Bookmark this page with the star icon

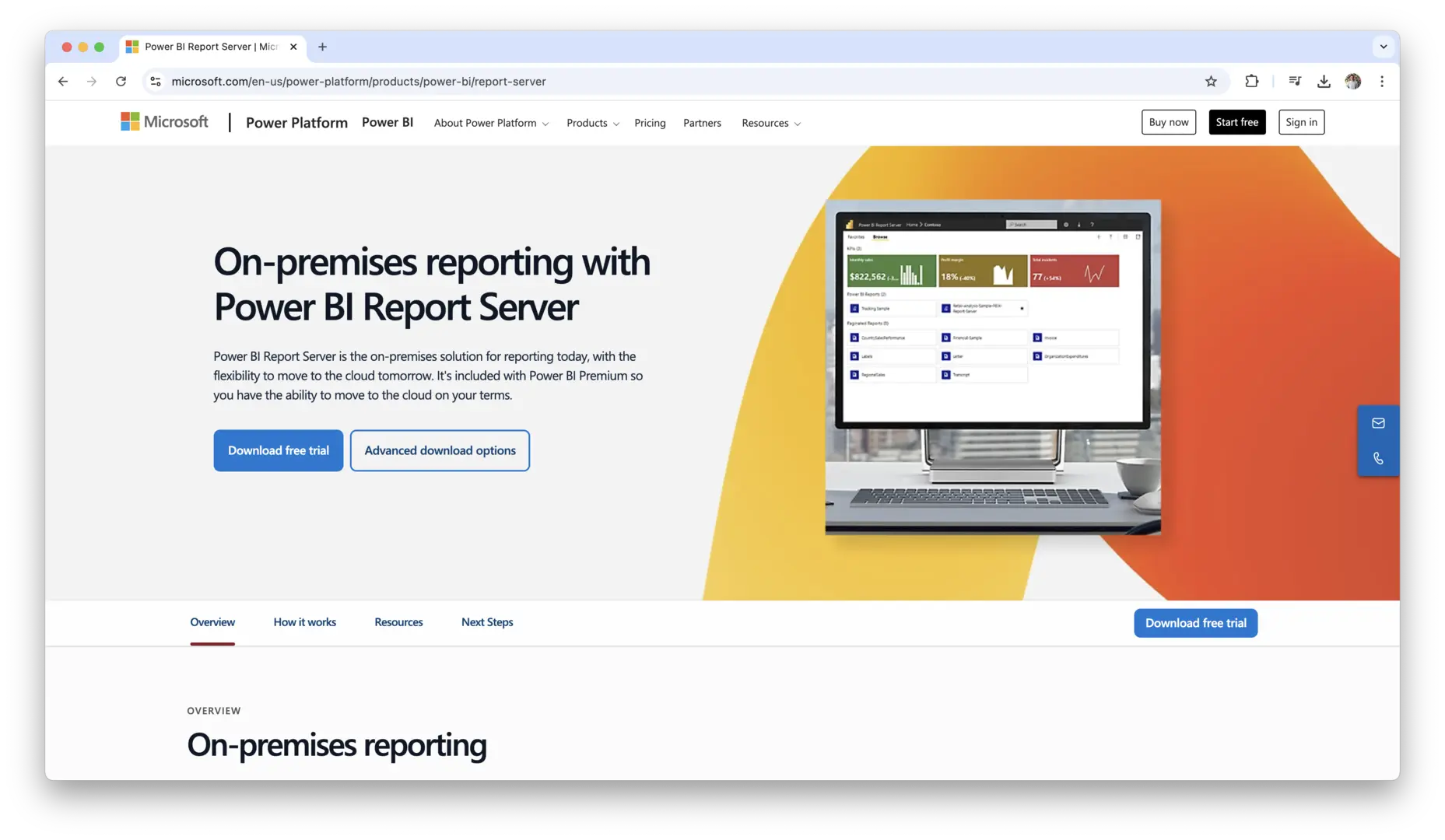click(1211, 81)
